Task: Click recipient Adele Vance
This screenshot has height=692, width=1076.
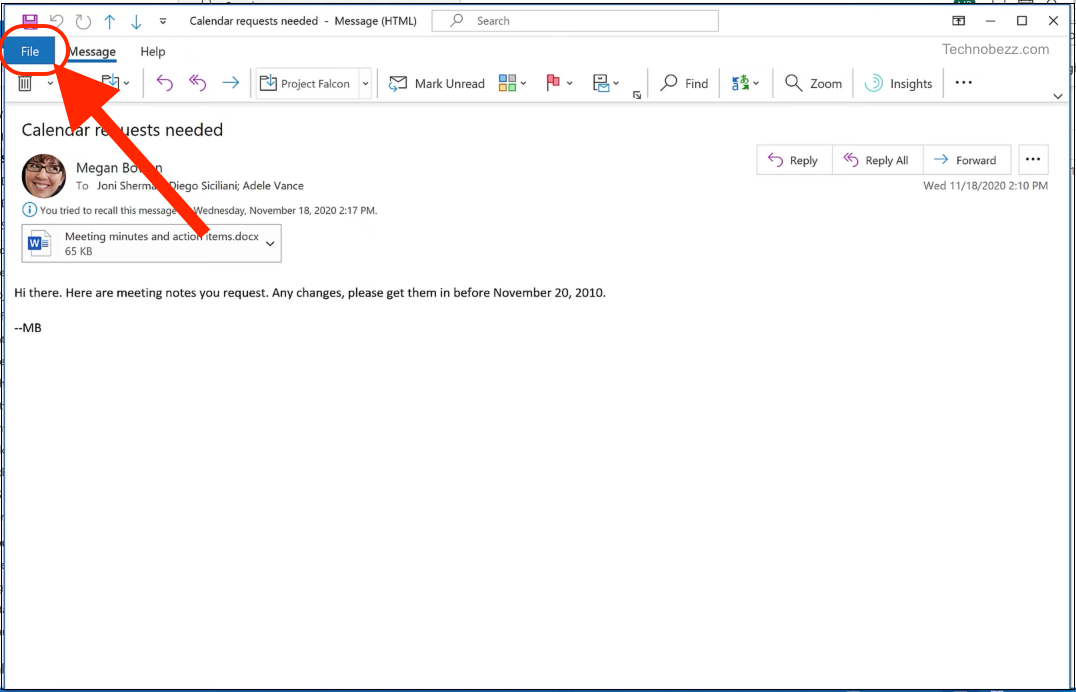Action: (x=273, y=185)
